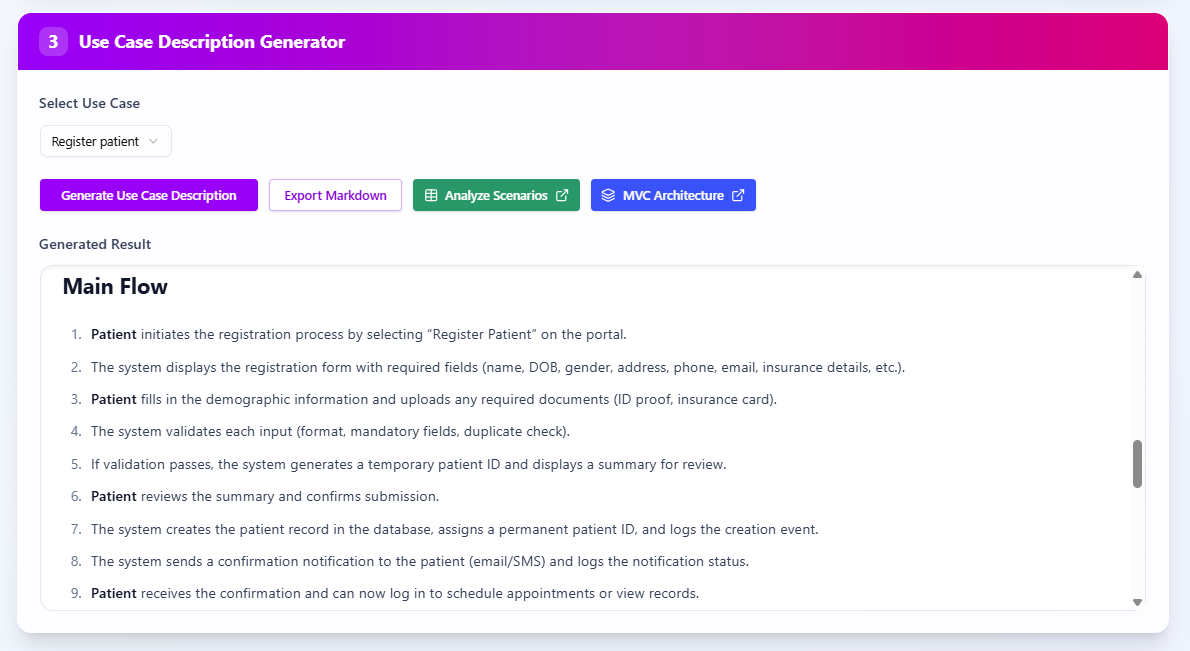Click the external link icon beside MVC Architecture
The image size is (1190, 651).
pos(739,195)
